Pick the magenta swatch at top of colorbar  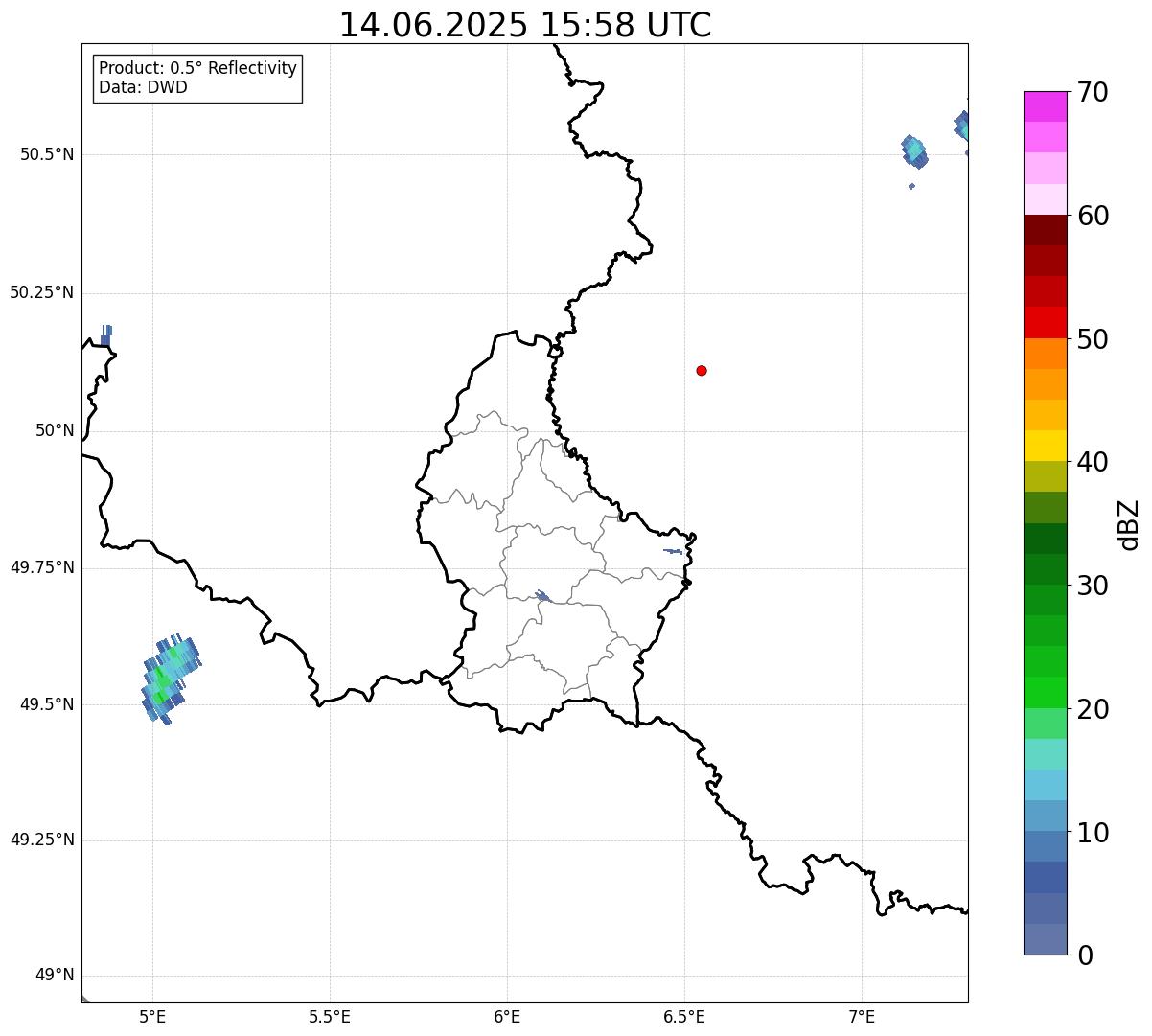(x=1045, y=106)
